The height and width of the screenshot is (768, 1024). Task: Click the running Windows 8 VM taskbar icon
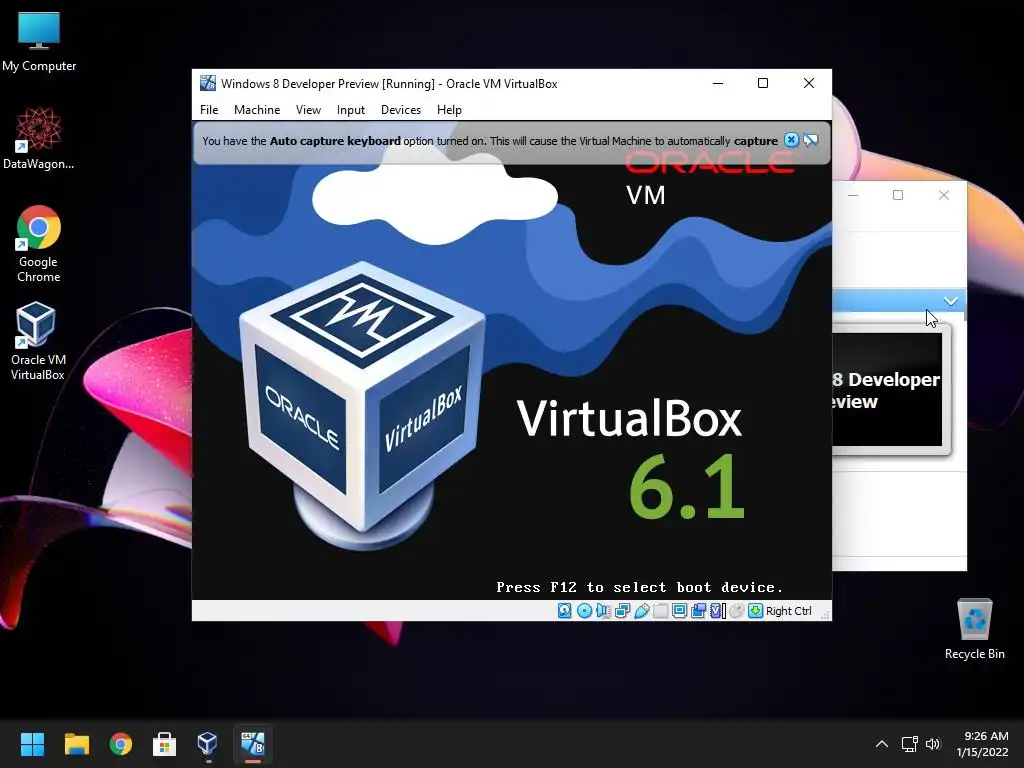click(253, 744)
